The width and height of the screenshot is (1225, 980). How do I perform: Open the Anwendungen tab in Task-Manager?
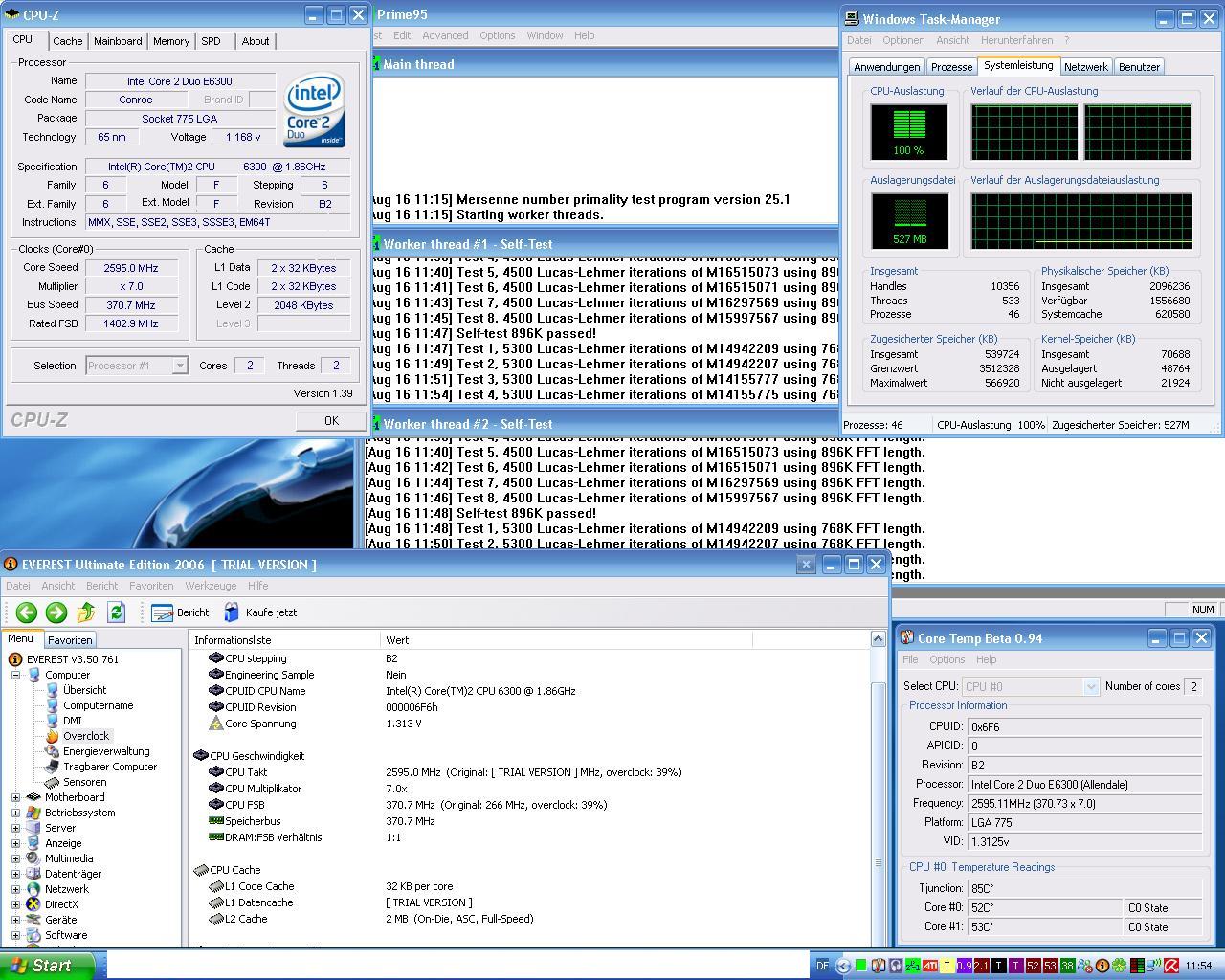[x=886, y=67]
